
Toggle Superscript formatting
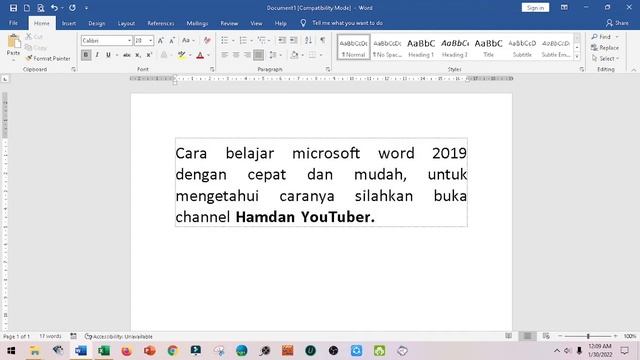149,55
